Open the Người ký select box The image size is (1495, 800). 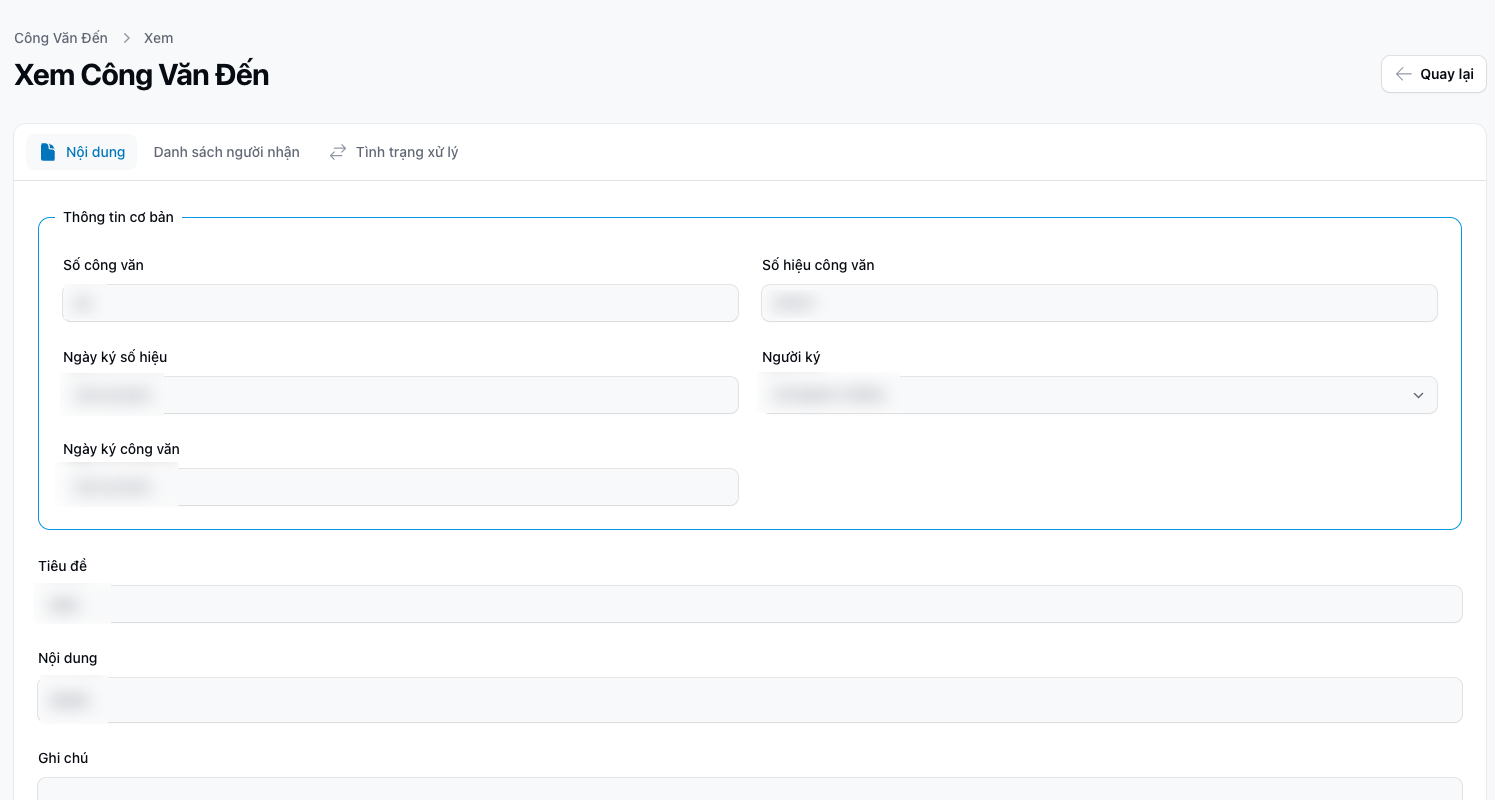pos(1098,395)
